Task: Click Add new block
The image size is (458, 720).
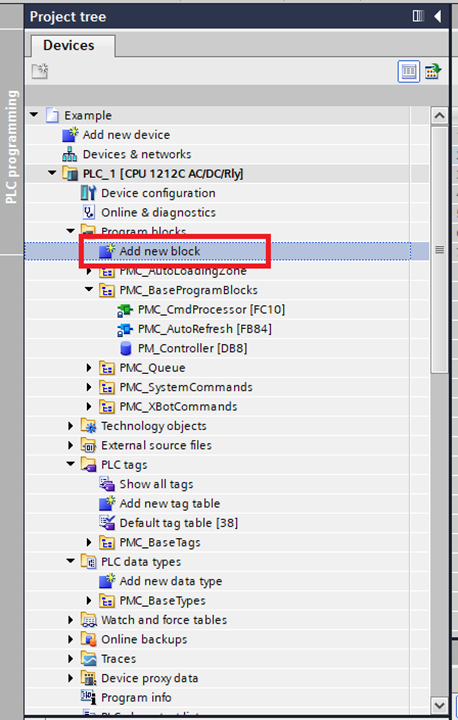Action: (x=160, y=251)
